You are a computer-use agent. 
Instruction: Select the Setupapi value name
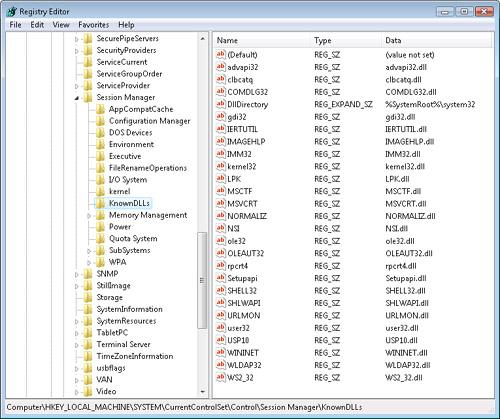tap(242, 278)
